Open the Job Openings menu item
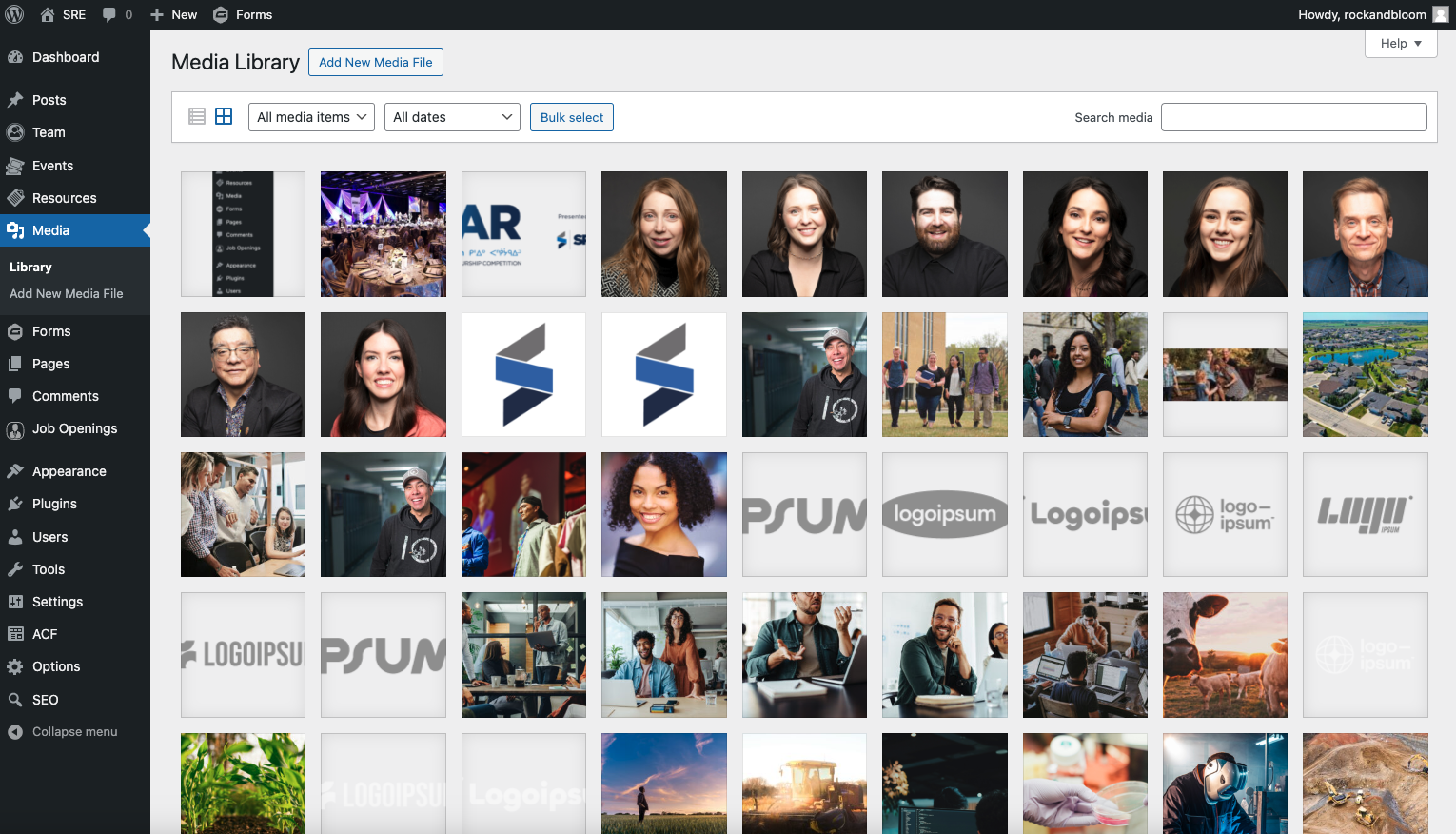 click(x=74, y=428)
